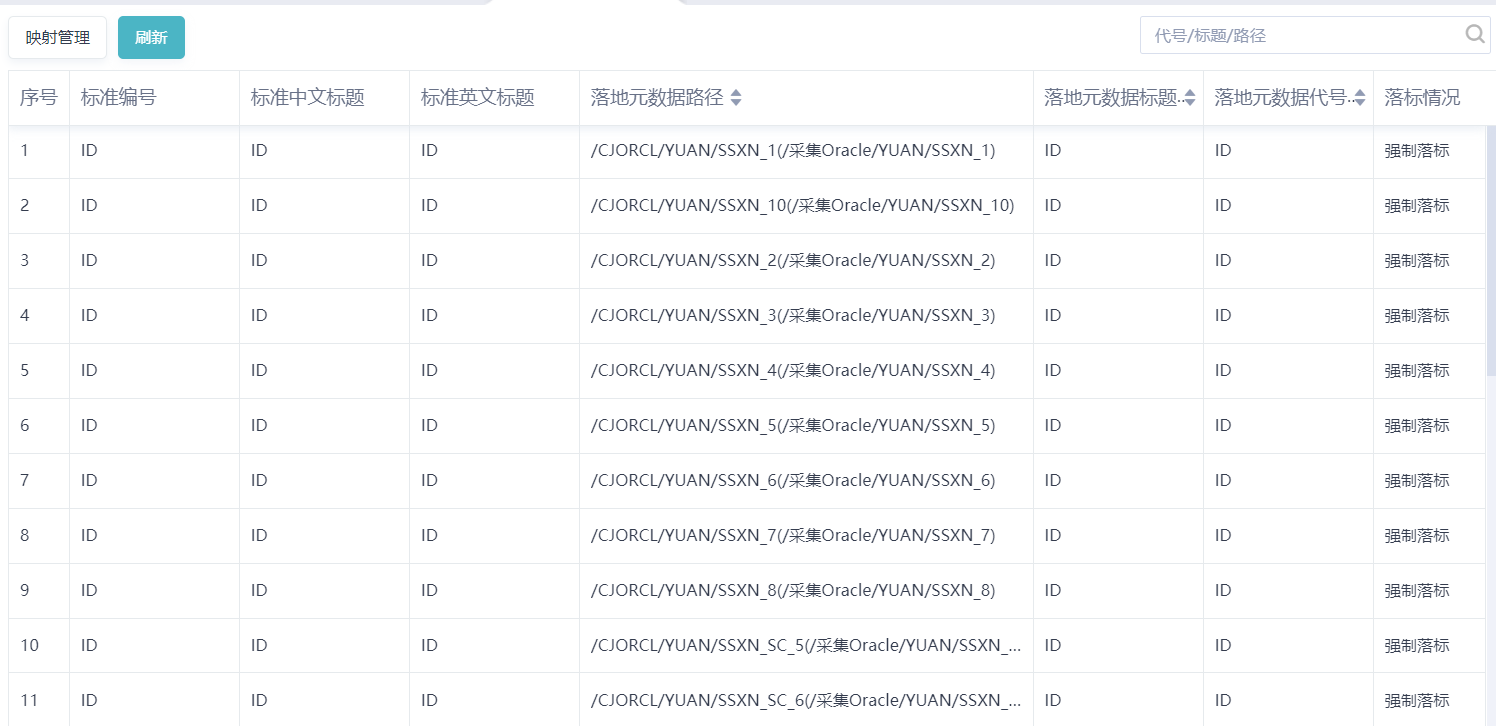Select the 标准编号 column header
This screenshot has width=1496, height=726.
pos(118,98)
